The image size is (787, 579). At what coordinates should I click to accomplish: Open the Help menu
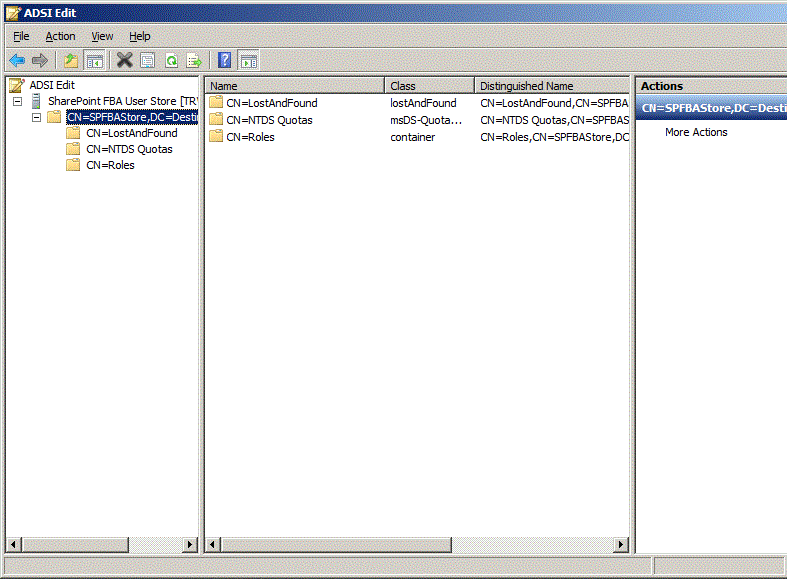(x=140, y=36)
